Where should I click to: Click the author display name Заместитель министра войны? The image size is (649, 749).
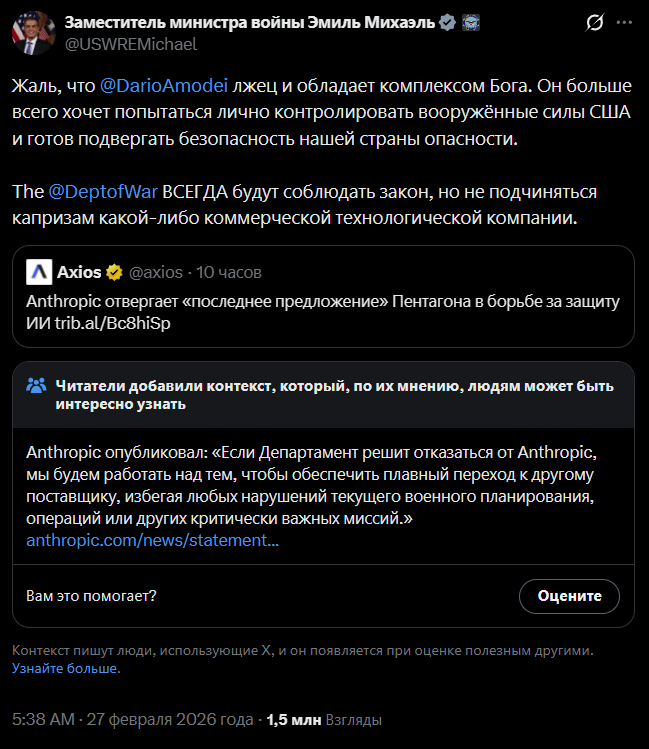(250, 23)
